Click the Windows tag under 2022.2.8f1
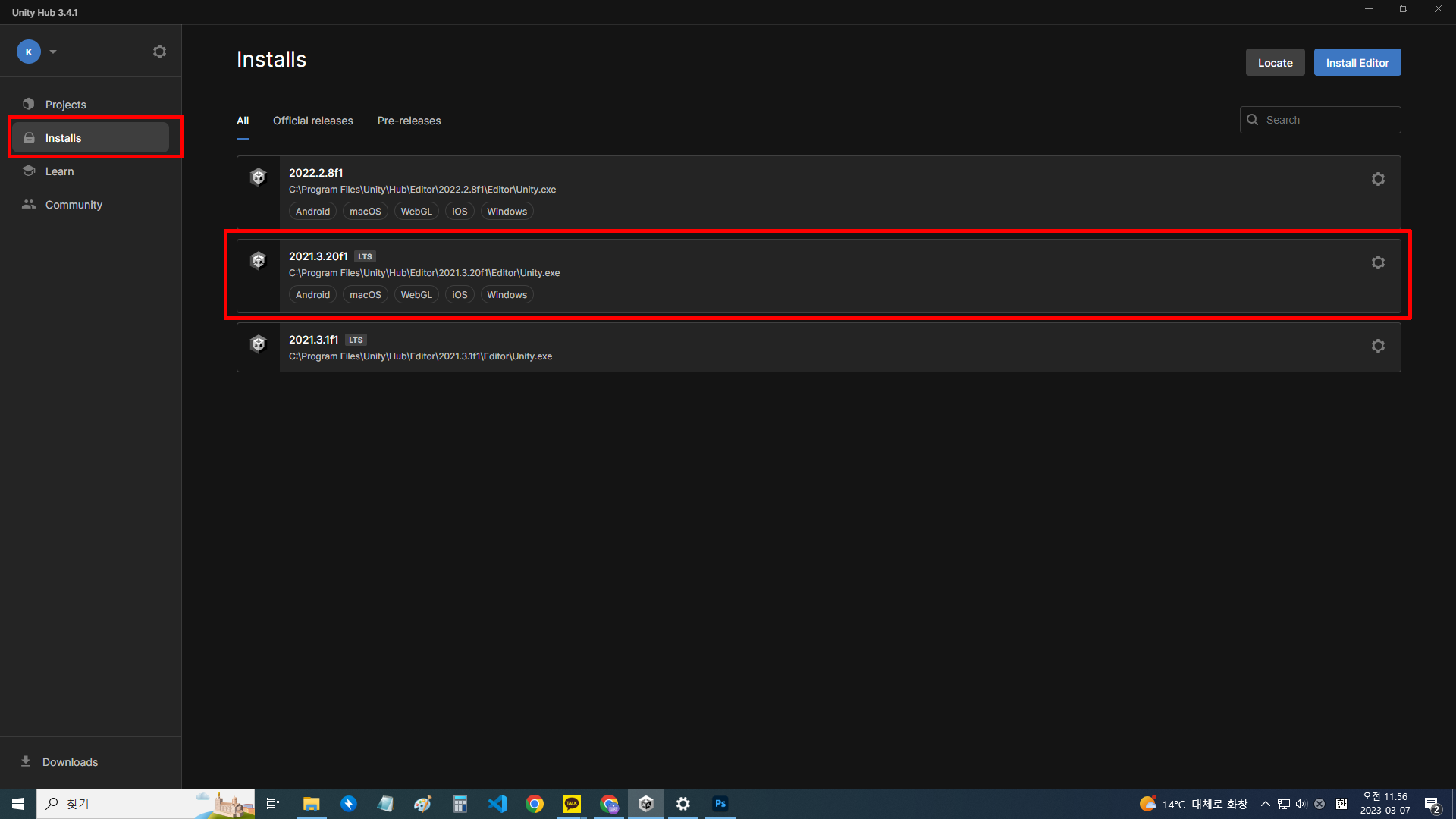 click(x=507, y=212)
